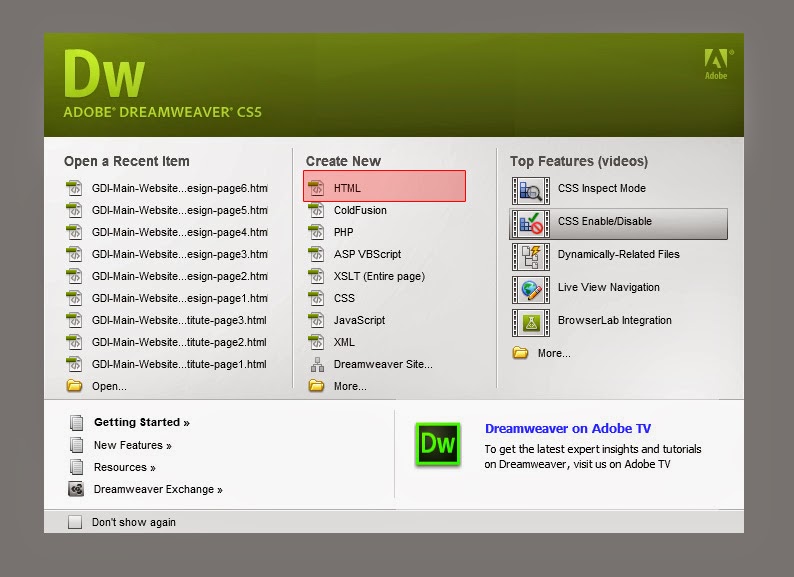Open recent file titute-page1.html
The image size is (794, 577).
point(179,364)
